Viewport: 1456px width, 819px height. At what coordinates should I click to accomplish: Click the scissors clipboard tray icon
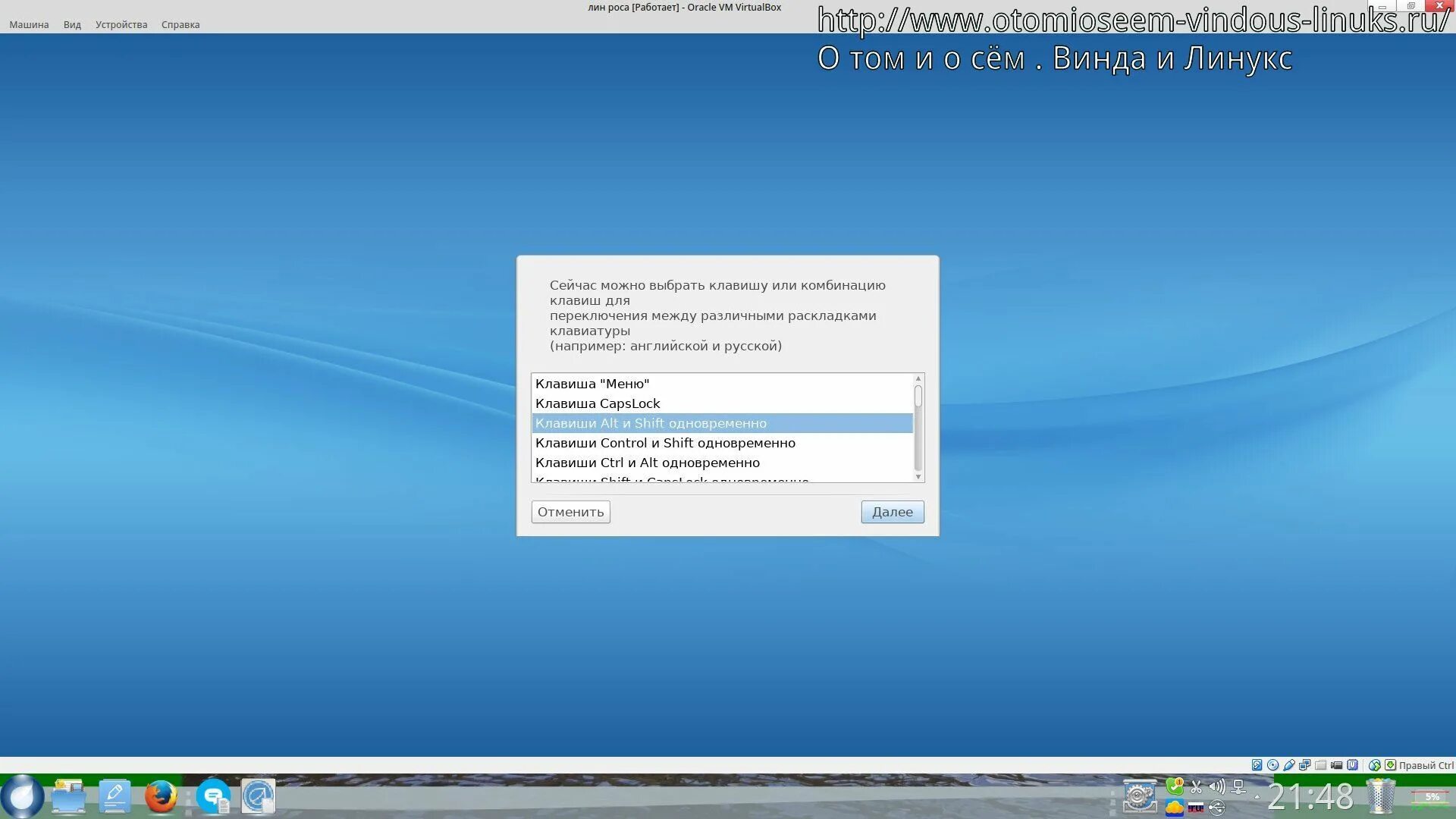(1196, 787)
